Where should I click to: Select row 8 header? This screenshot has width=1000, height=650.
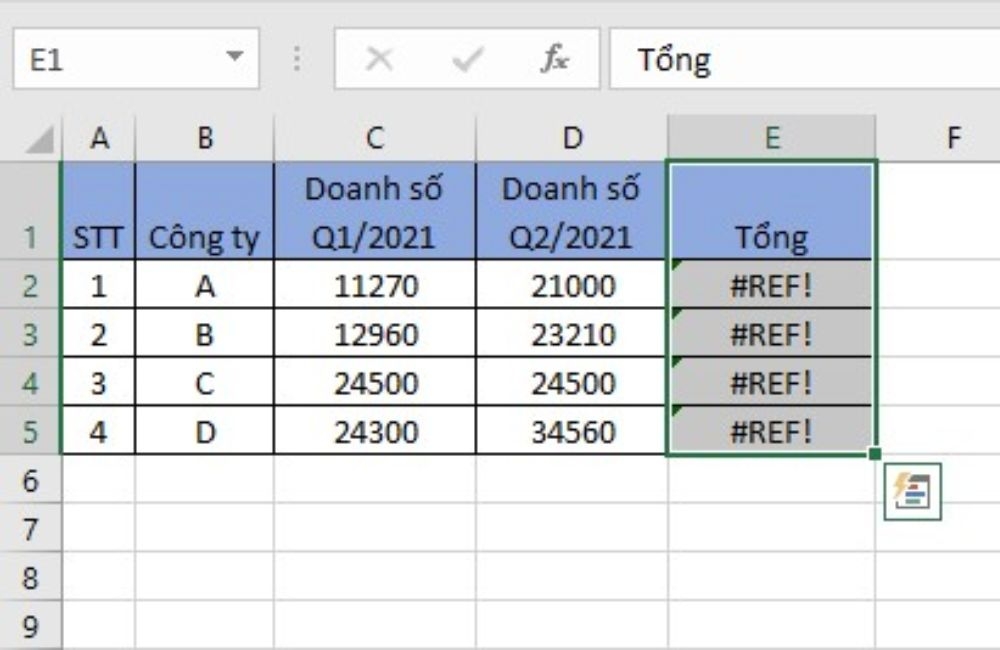(31, 576)
